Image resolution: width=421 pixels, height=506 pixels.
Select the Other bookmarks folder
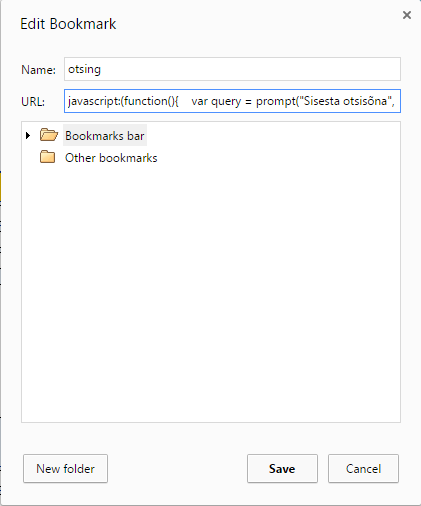(111, 158)
